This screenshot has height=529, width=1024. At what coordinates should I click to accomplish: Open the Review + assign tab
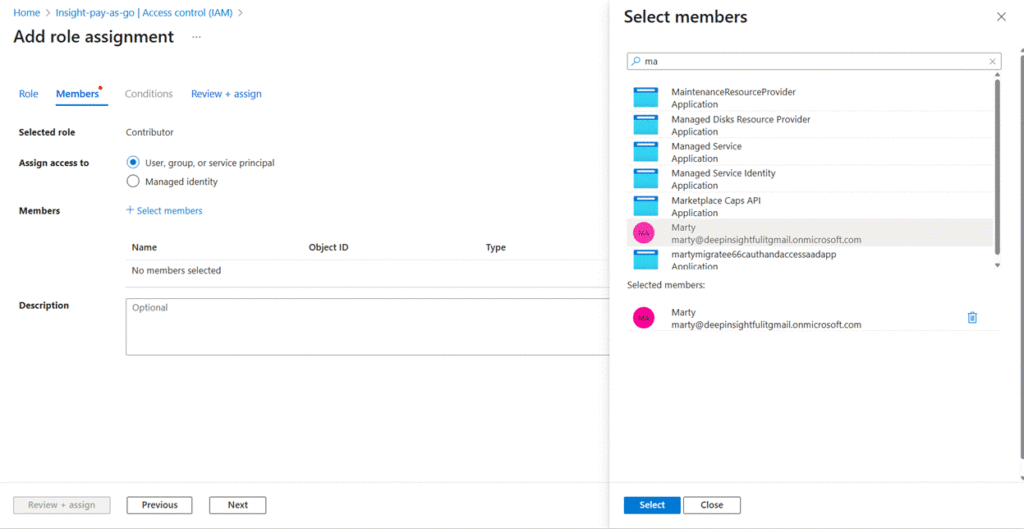[x=226, y=94]
